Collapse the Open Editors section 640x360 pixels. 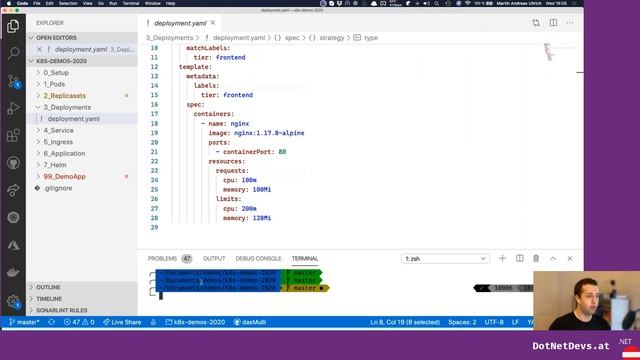tap(82, 38)
